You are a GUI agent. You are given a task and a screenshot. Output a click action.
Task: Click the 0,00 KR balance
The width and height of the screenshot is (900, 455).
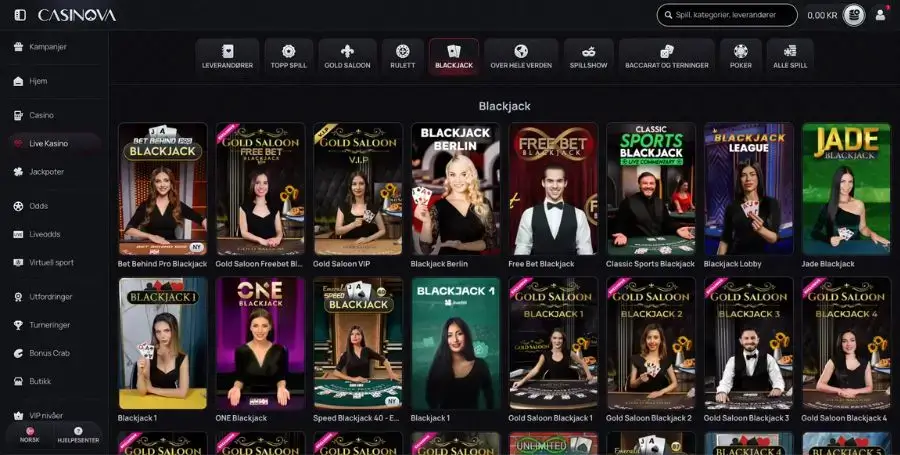click(822, 15)
